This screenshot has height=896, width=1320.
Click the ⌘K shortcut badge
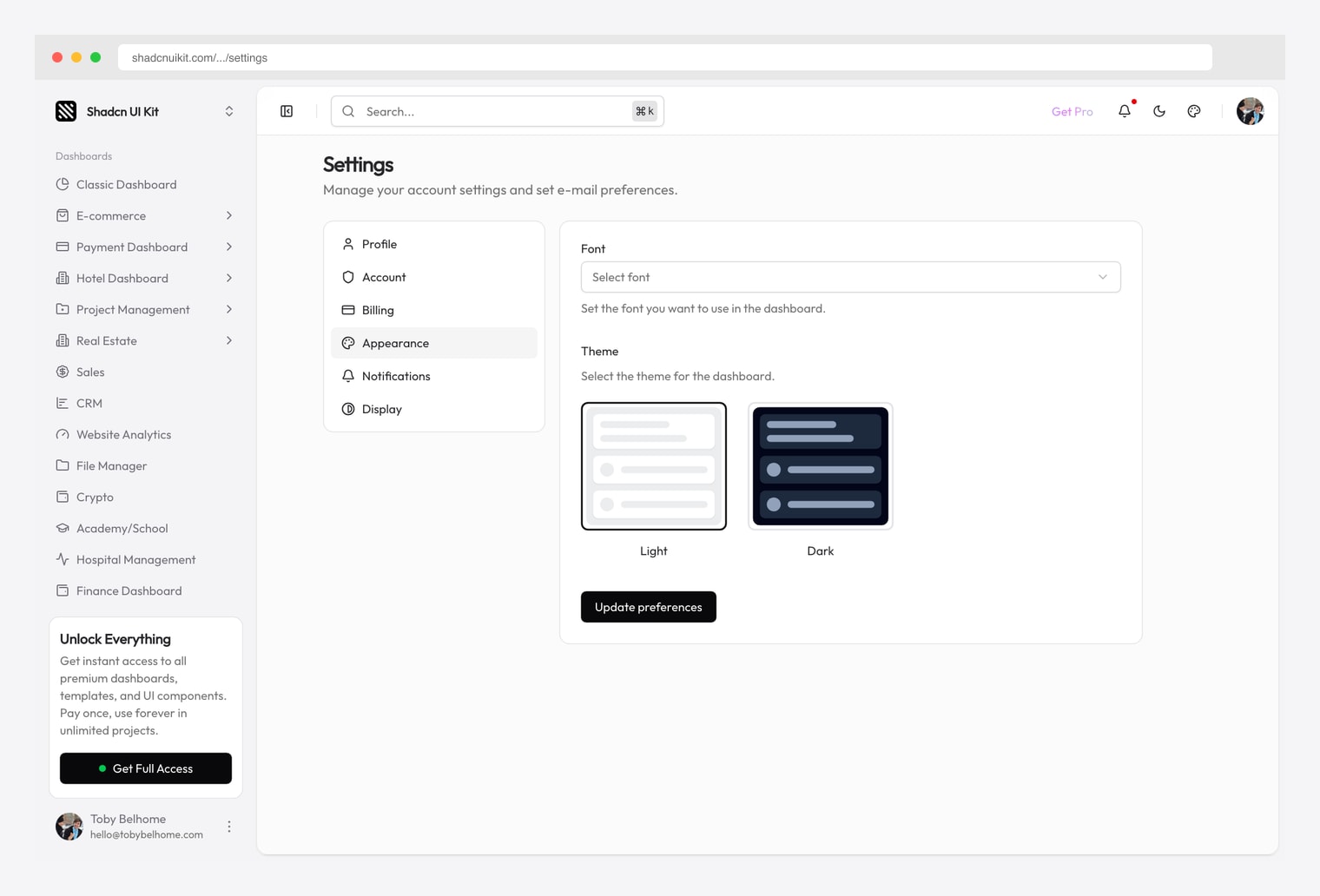(x=644, y=111)
